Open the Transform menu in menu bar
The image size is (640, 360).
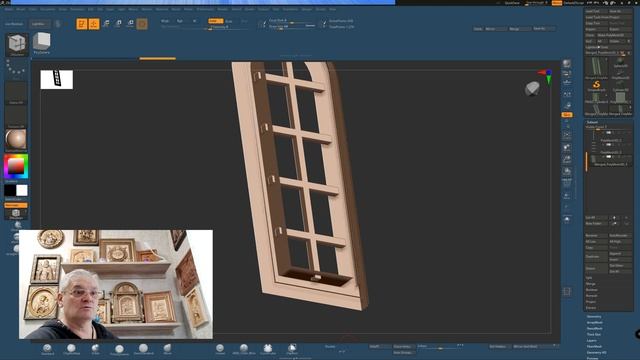point(290,9)
